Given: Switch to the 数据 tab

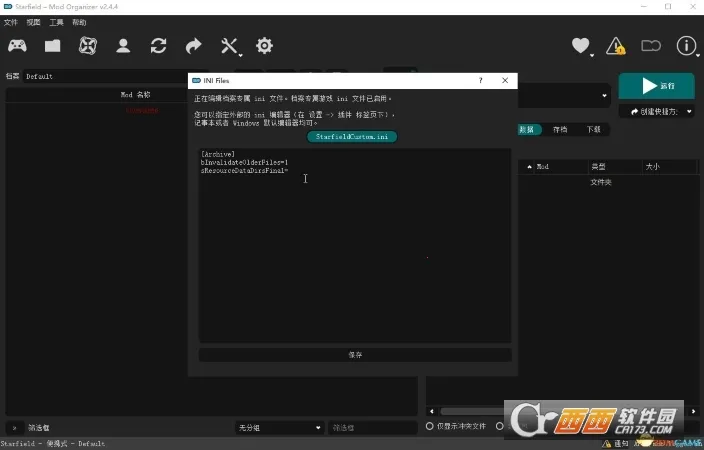Looking at the screenshot, I should click(527, 129).
